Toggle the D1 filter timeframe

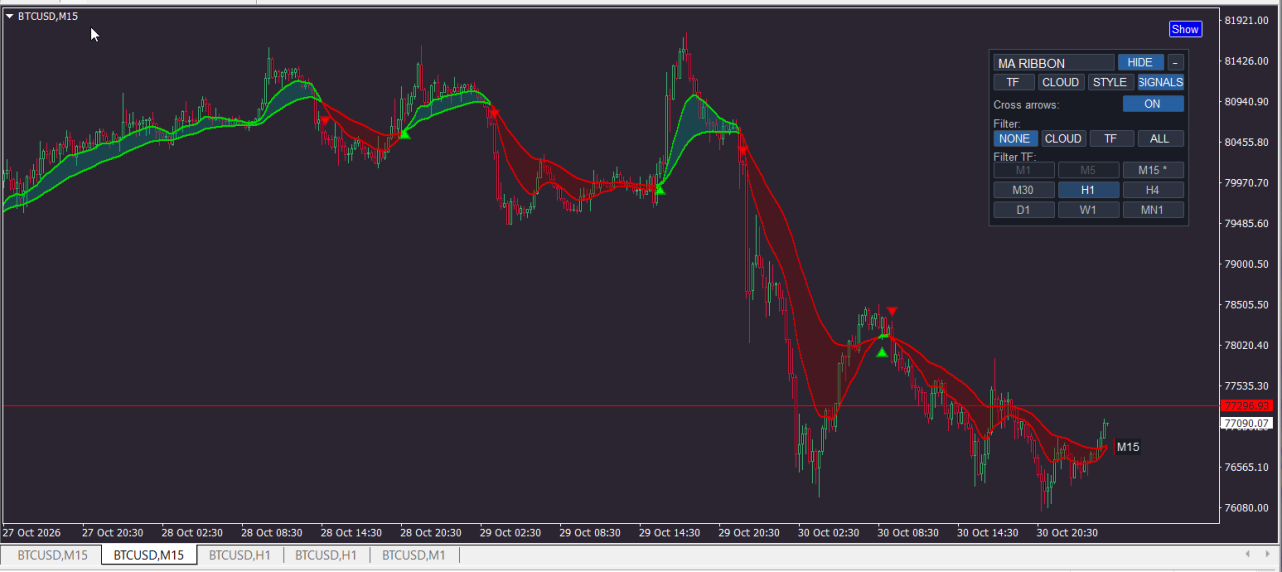tap(1024, 210)
